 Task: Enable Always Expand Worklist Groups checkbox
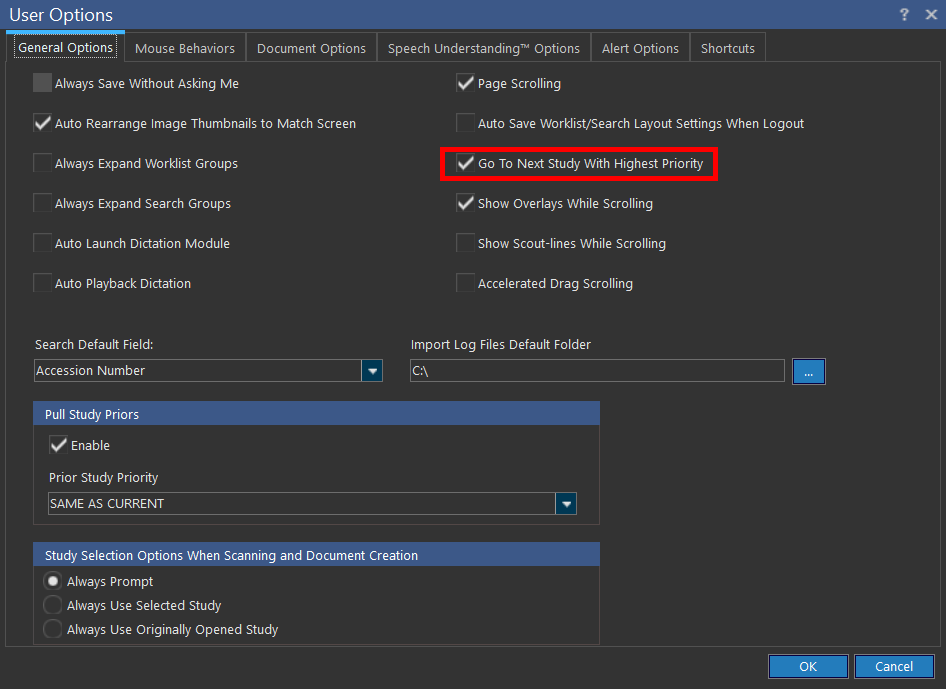pyautogui.click(x=43, y=163)
